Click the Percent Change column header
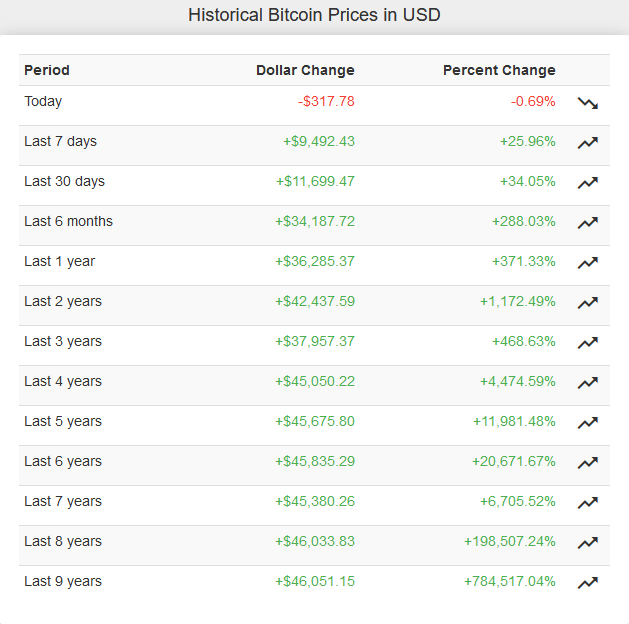 click(x=499, y=70)
